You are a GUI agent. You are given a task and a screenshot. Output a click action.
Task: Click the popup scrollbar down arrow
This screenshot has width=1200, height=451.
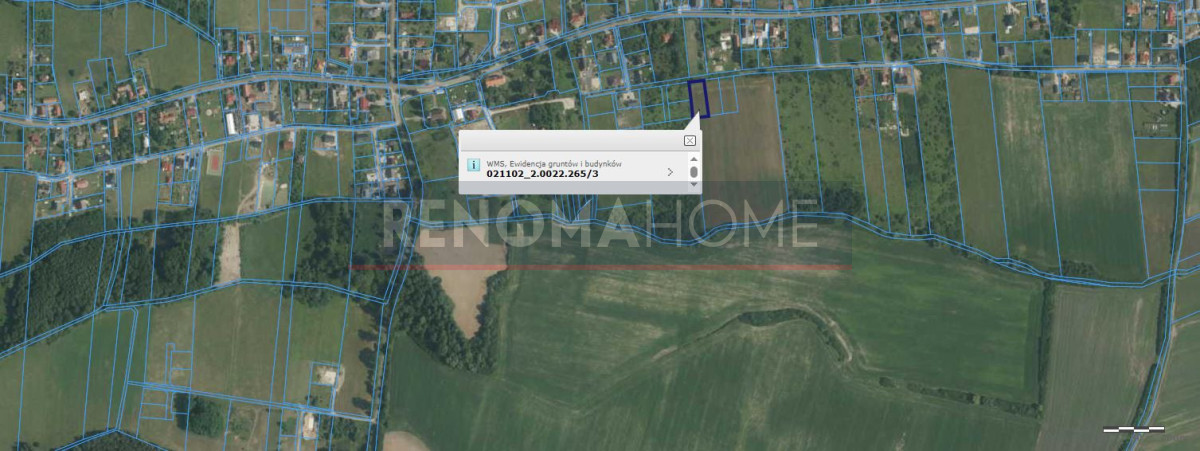click(x=693, y=184)
